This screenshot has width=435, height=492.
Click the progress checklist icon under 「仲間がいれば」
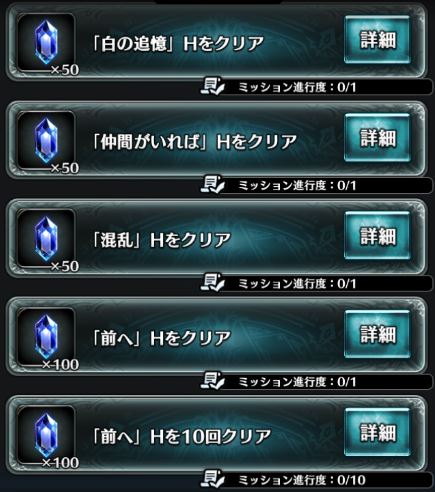click(212, 185)
